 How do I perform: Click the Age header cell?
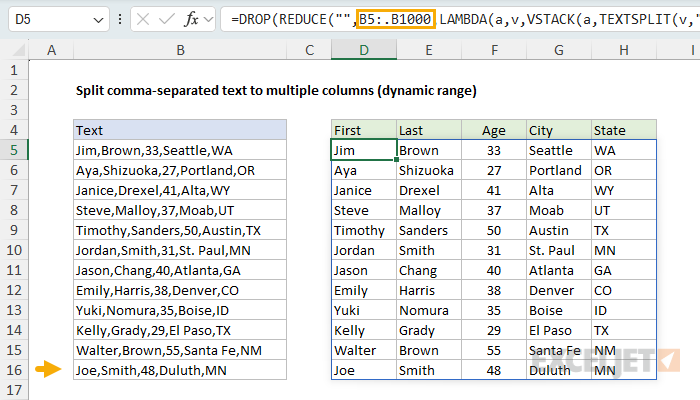(493, 130)
